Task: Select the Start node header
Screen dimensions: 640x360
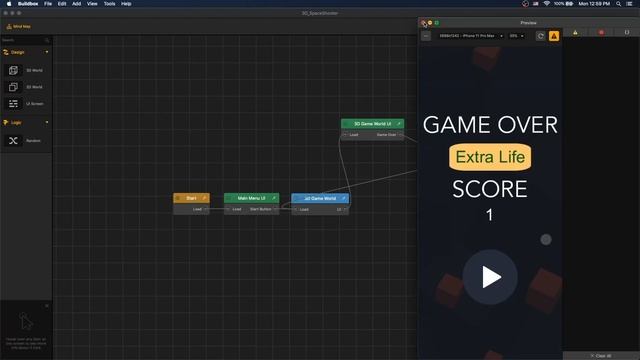Action: (191, 198)
